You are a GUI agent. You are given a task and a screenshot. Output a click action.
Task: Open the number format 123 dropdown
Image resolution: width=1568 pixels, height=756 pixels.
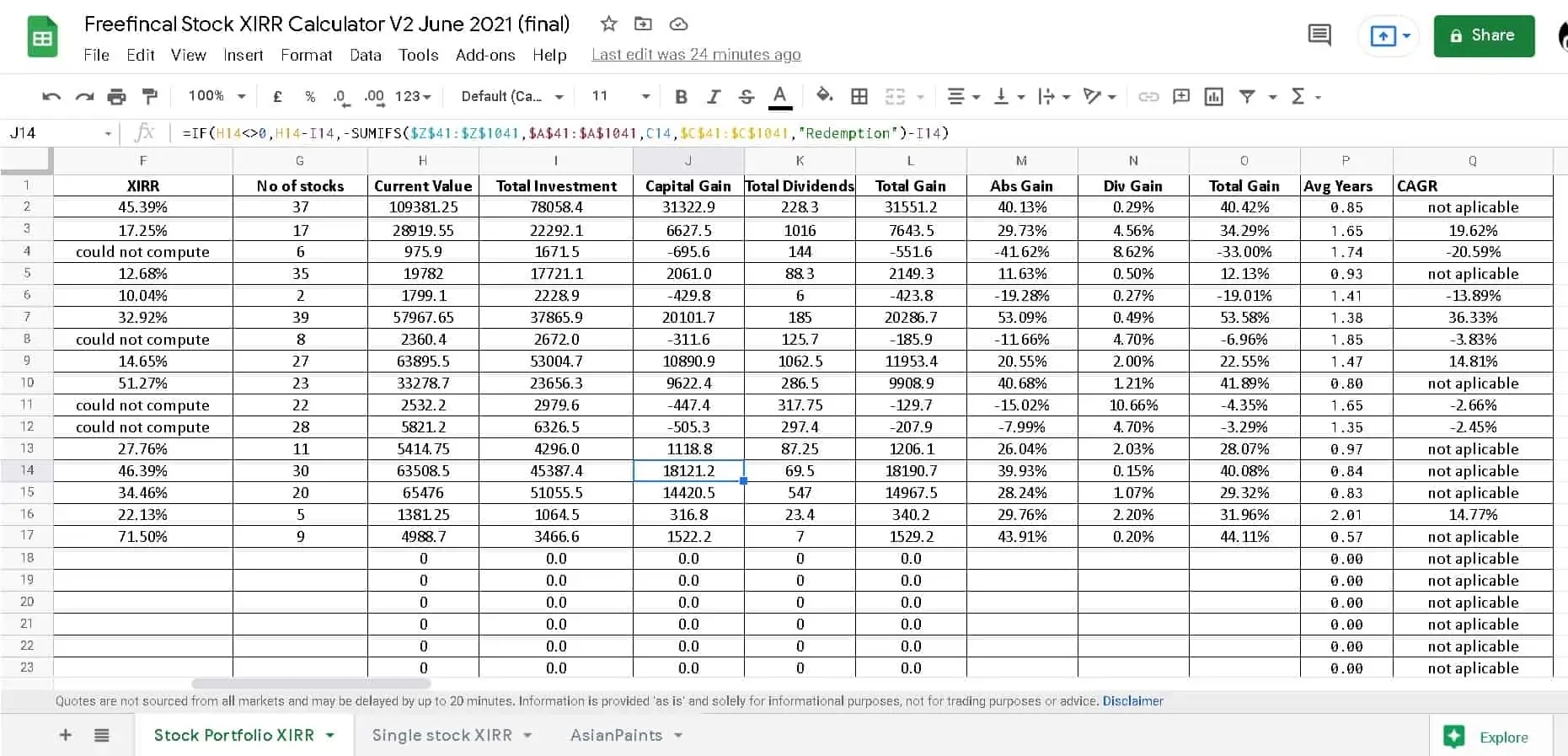413,97
